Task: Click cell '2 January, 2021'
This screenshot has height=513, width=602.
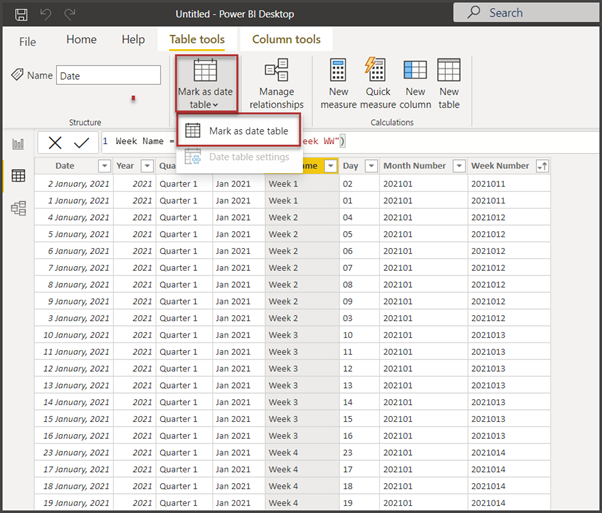Action: [x=74, y=184]
